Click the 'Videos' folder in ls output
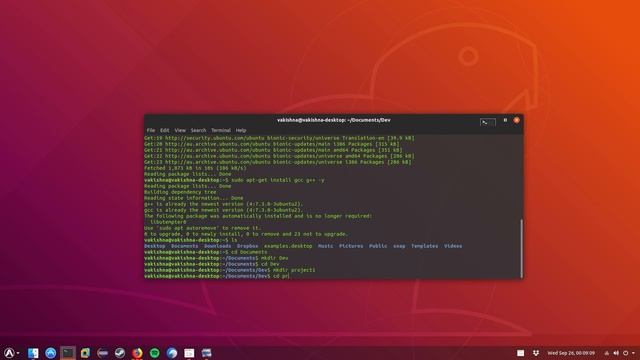The width and height of the screenshot is (640, 360). (453, 246)
